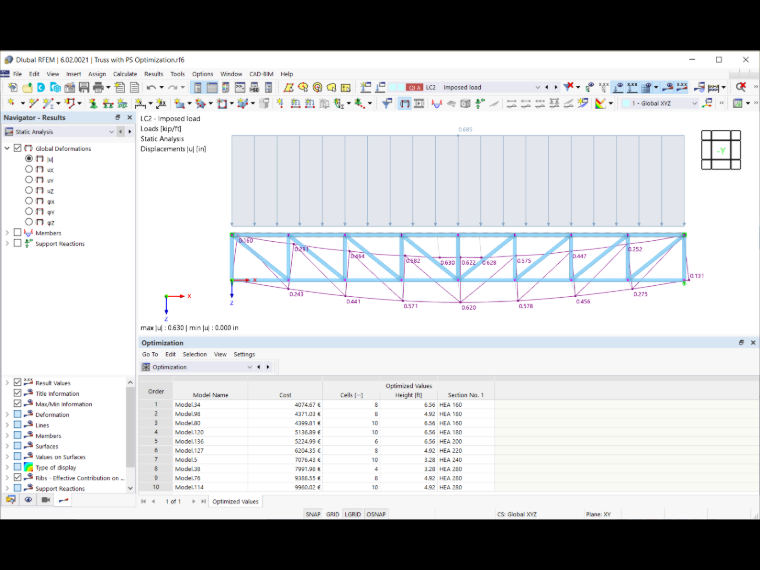Uncheck the Max/Min Information checkbox
This screenshot has width=760, height=570.
pyautogui.click(x=17, y=404)
